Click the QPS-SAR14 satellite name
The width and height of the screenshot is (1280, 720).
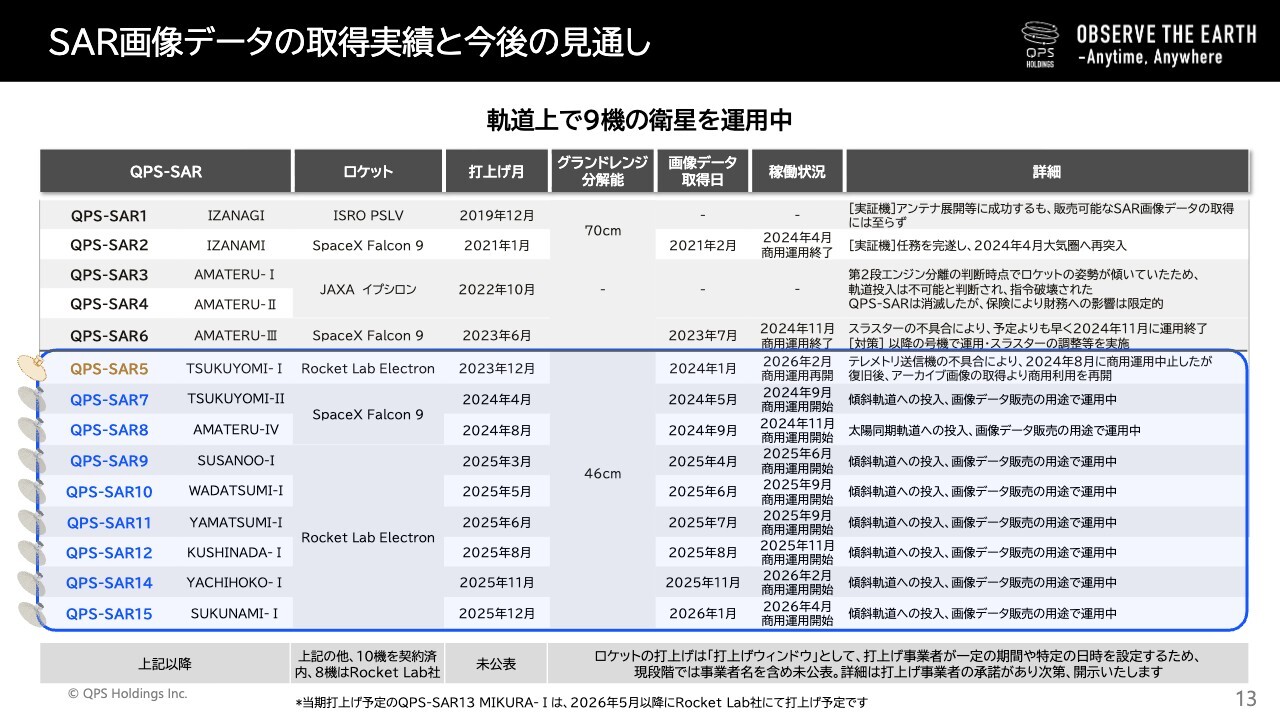110,583
